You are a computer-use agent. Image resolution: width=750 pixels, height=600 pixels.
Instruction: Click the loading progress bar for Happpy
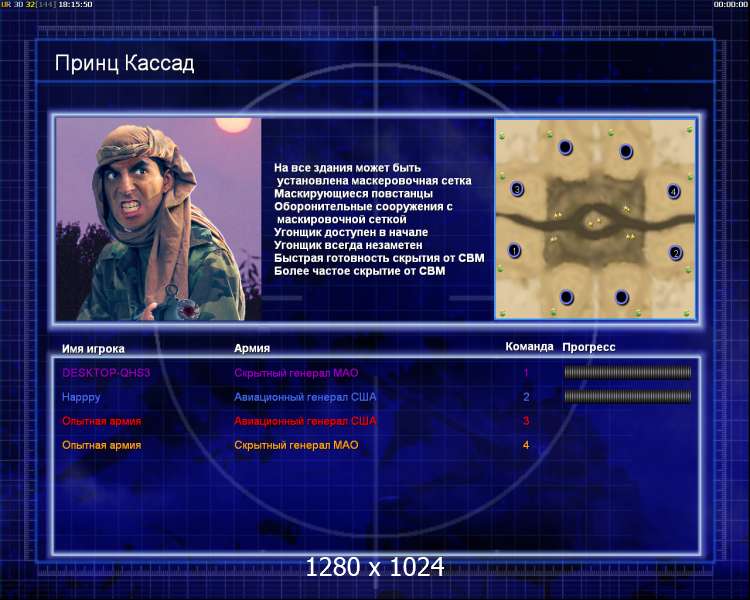click(x=628, y=396)
